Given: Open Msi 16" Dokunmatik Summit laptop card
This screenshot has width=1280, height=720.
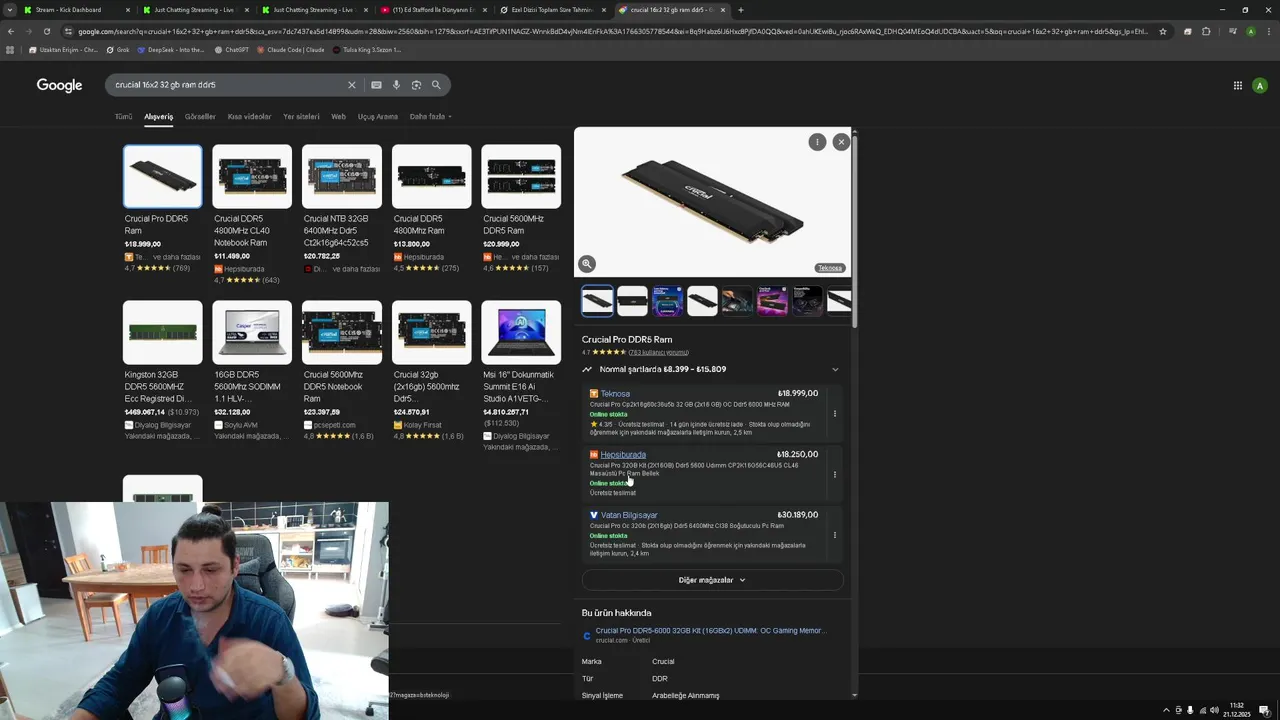Looking at the screenshot, I should pyautogui.click(x=521, y=376).
